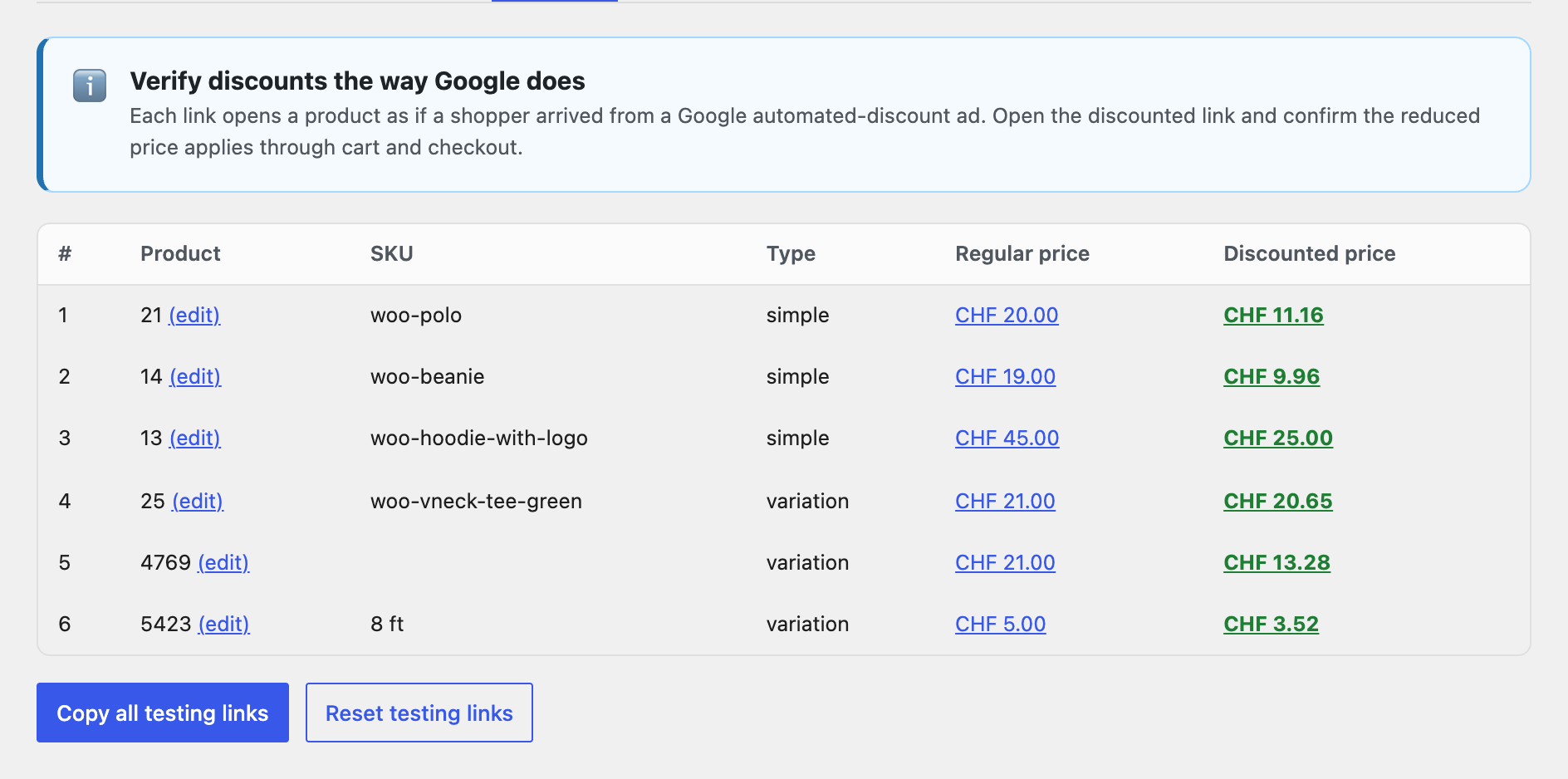Click Copy all testing links button
This screenshot has width=1568, height=779.
tap(163, 713)
